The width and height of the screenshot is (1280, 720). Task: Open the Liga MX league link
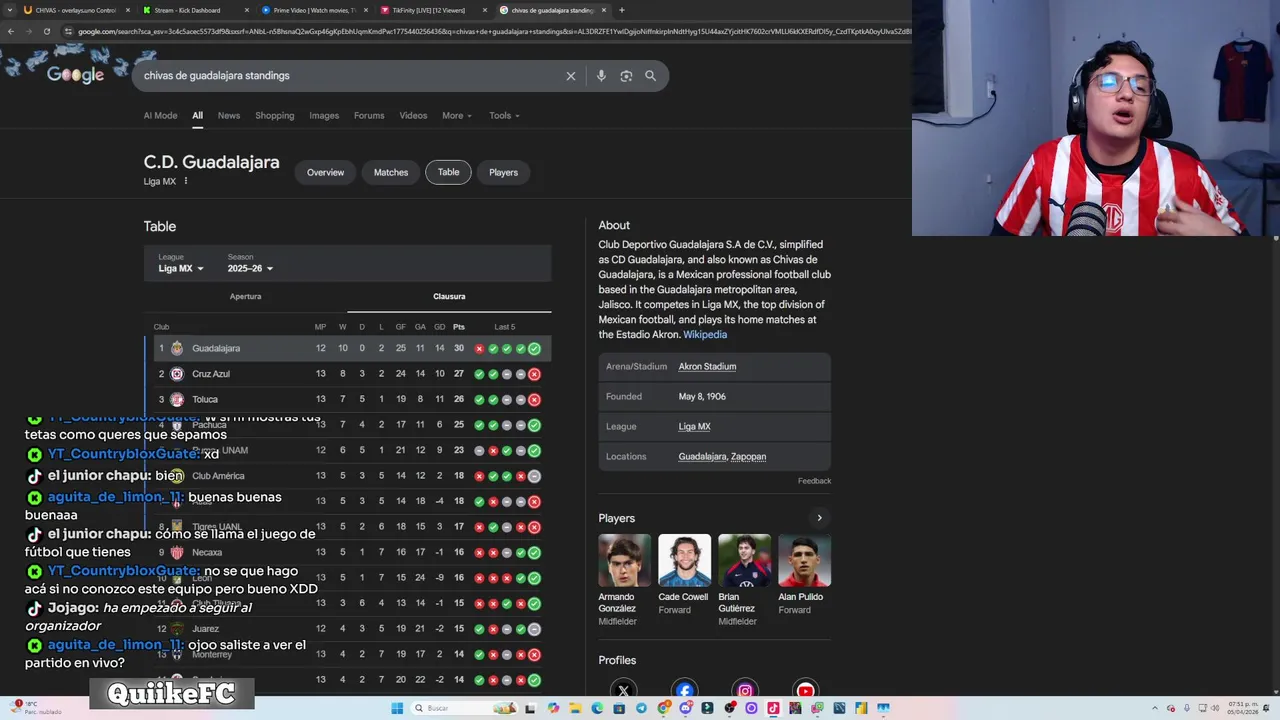pos(694,426)
